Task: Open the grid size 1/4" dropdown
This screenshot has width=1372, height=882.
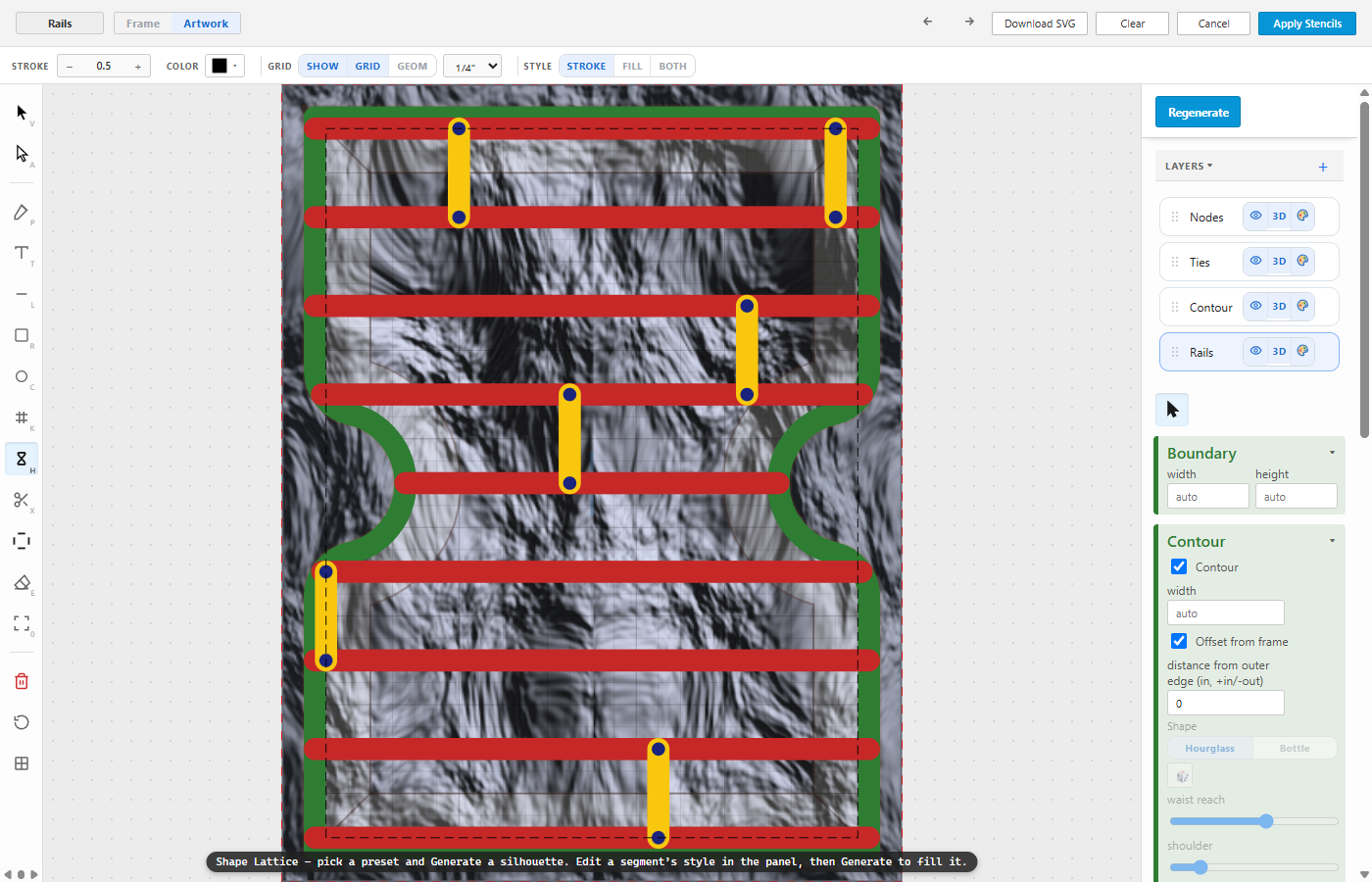Action: pyautogui.click(x=472, y=66)
